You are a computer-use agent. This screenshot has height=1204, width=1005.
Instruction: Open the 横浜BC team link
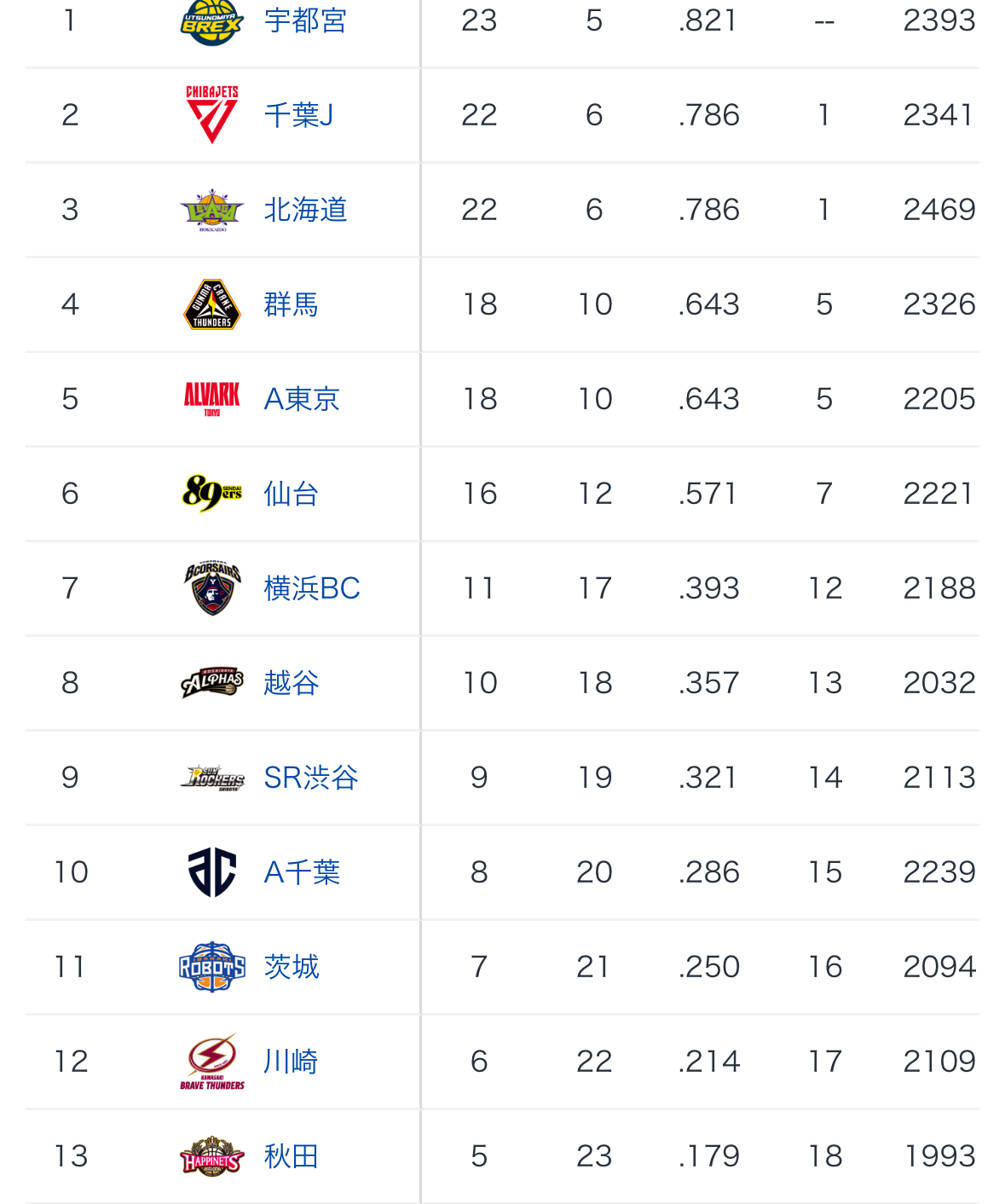pyautogui.click(x=312, y=588)
